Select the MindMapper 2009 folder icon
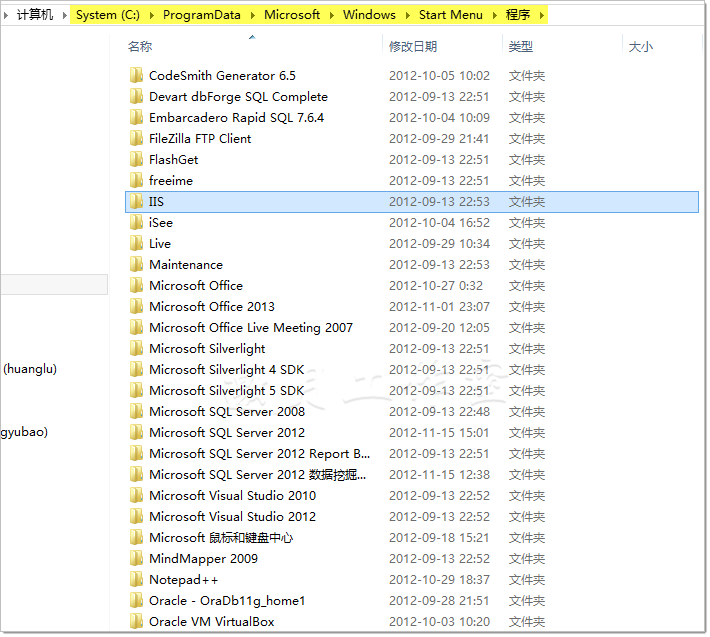 tap(136, 558)
